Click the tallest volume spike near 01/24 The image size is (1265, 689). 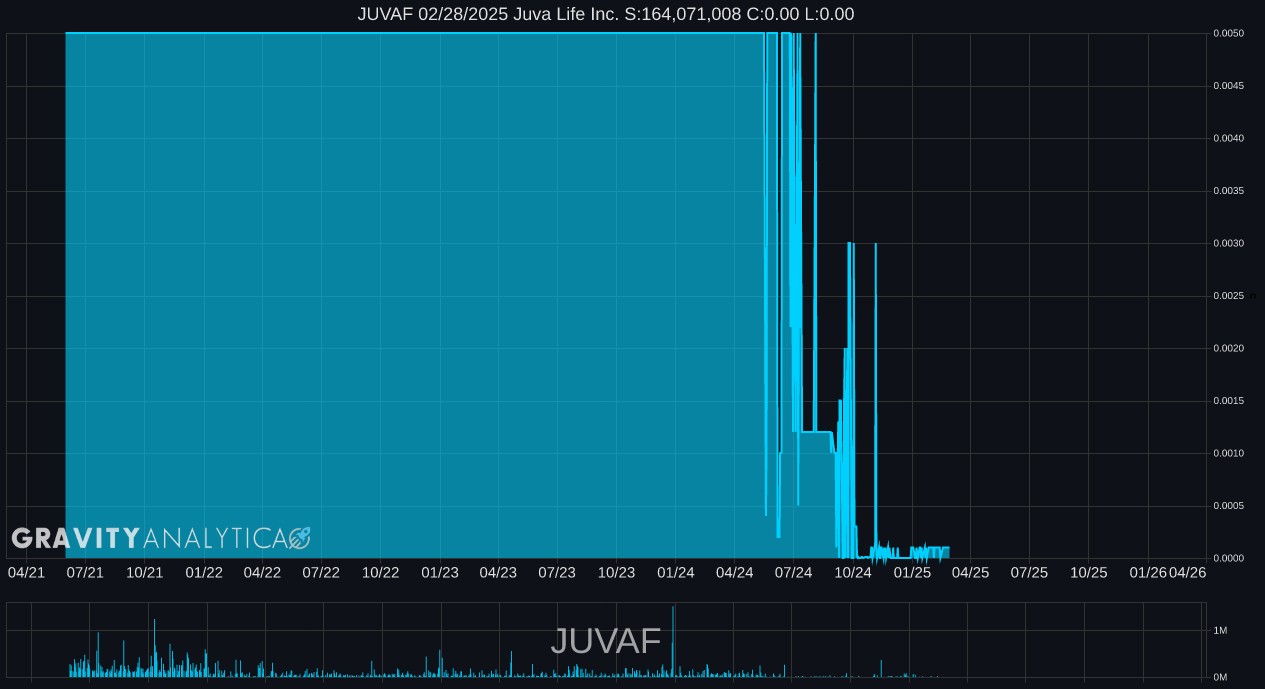673,640
